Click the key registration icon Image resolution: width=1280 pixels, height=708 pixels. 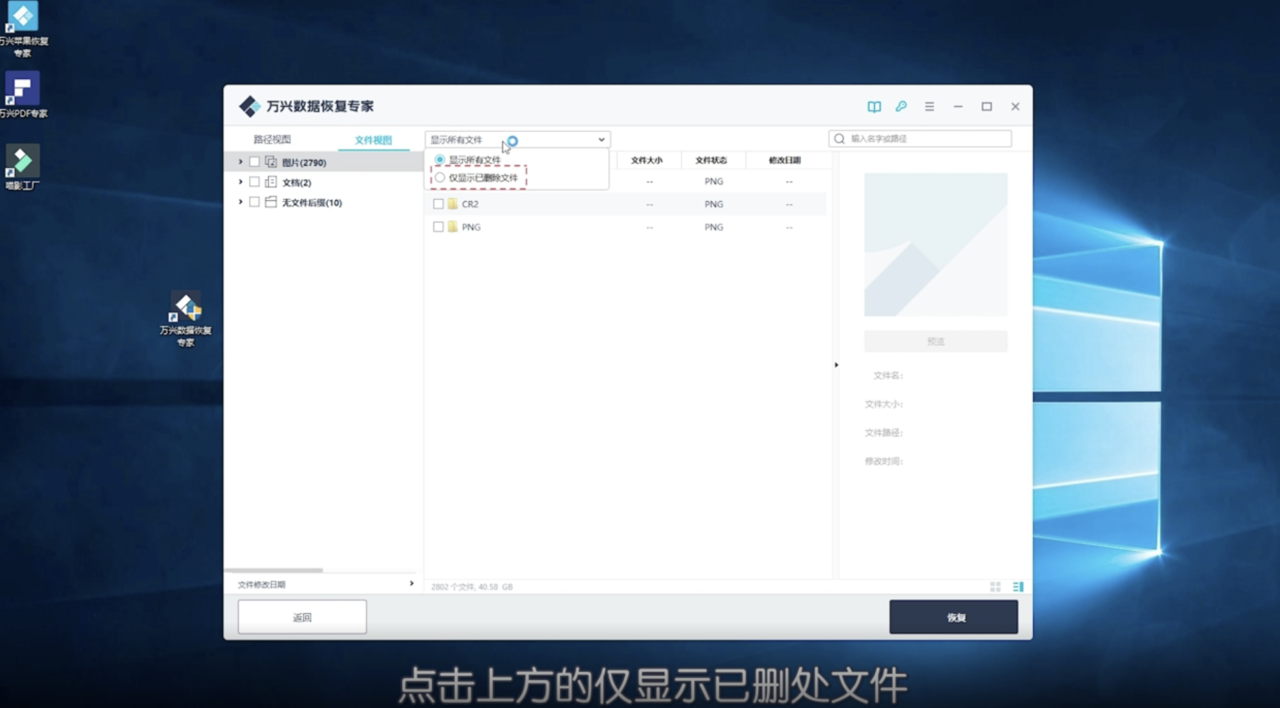coord(901,107)
